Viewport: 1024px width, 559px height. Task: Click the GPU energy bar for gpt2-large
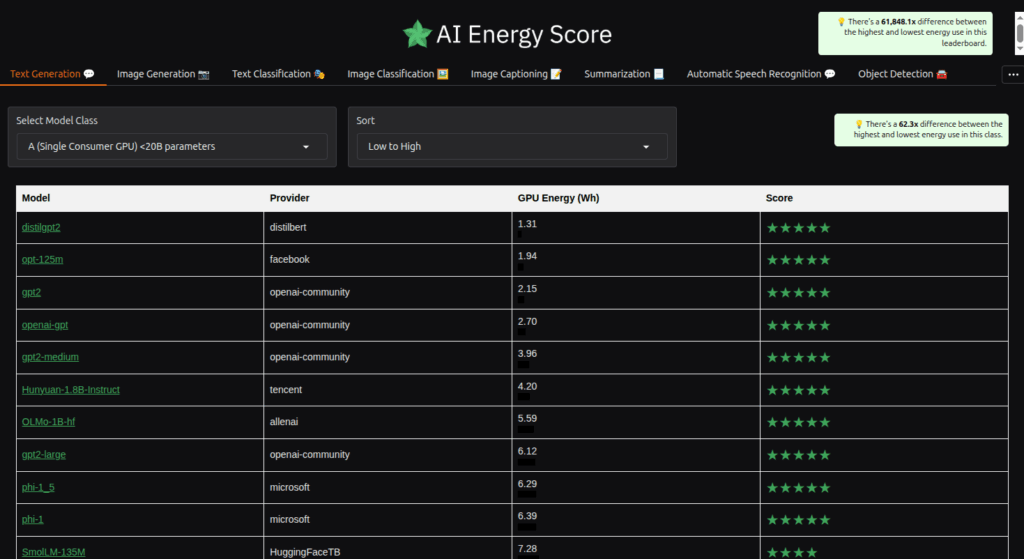[526, 464]
